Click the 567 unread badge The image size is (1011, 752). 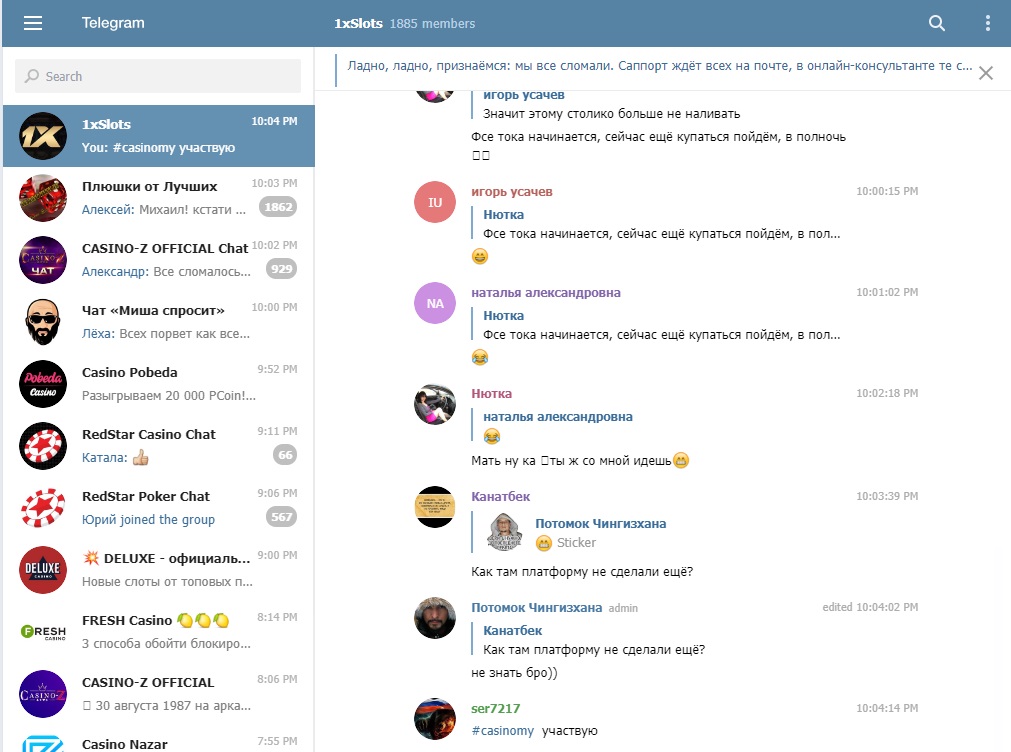(281, 517)
